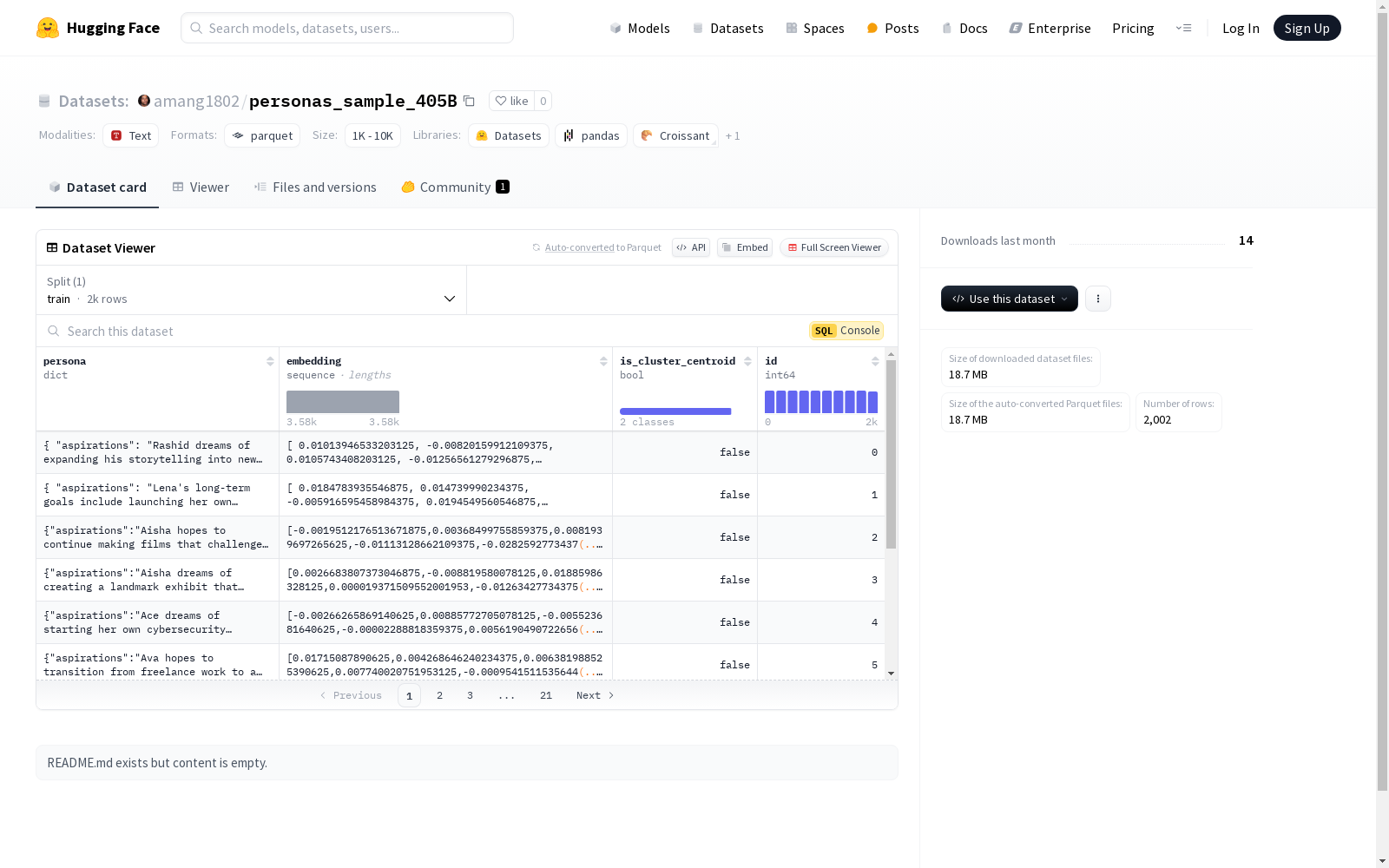
Task: Open the Pricing page
Action: [x=1133, y=28]
